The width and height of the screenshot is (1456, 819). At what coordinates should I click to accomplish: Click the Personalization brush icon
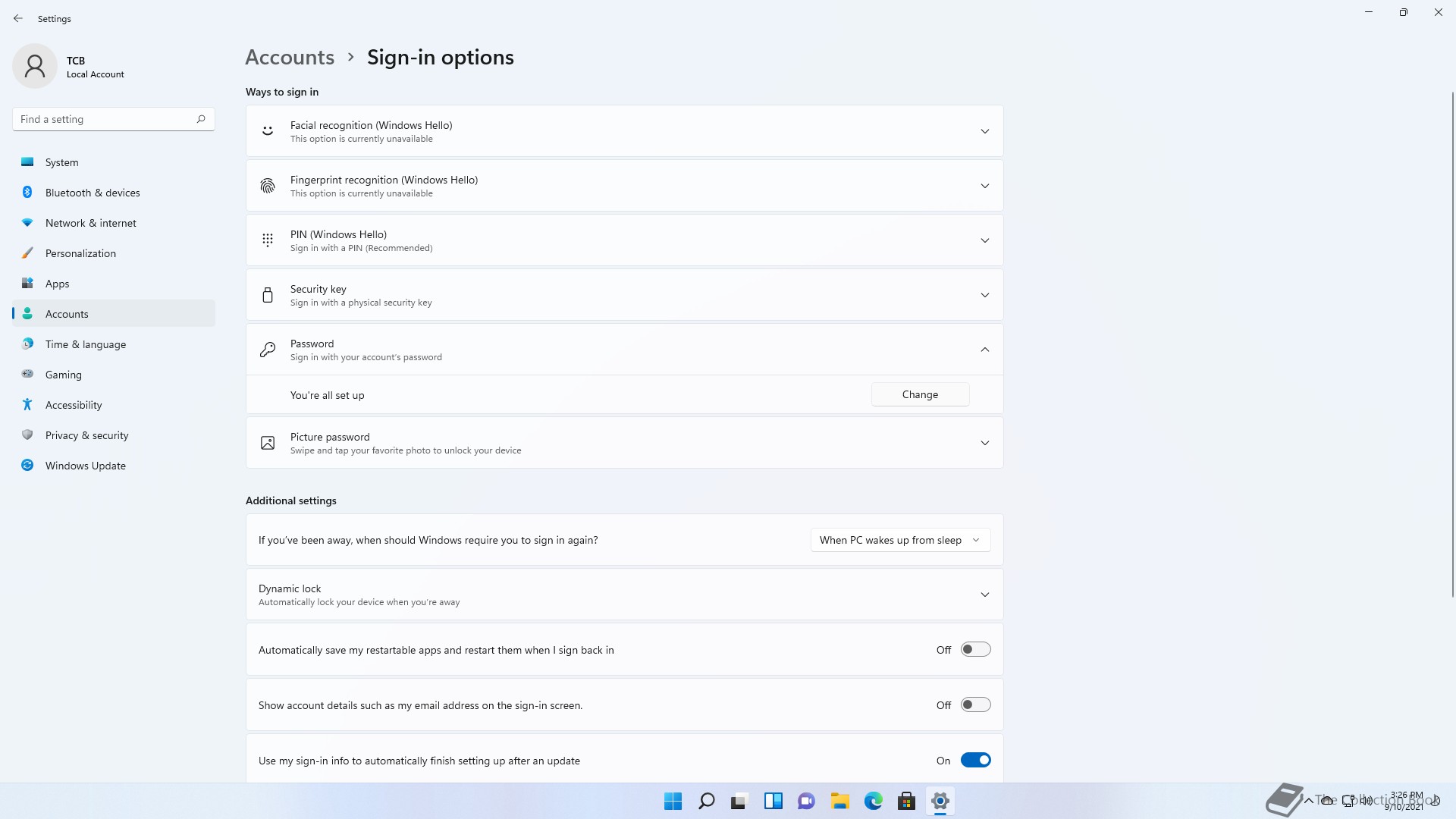pos(27,253)
